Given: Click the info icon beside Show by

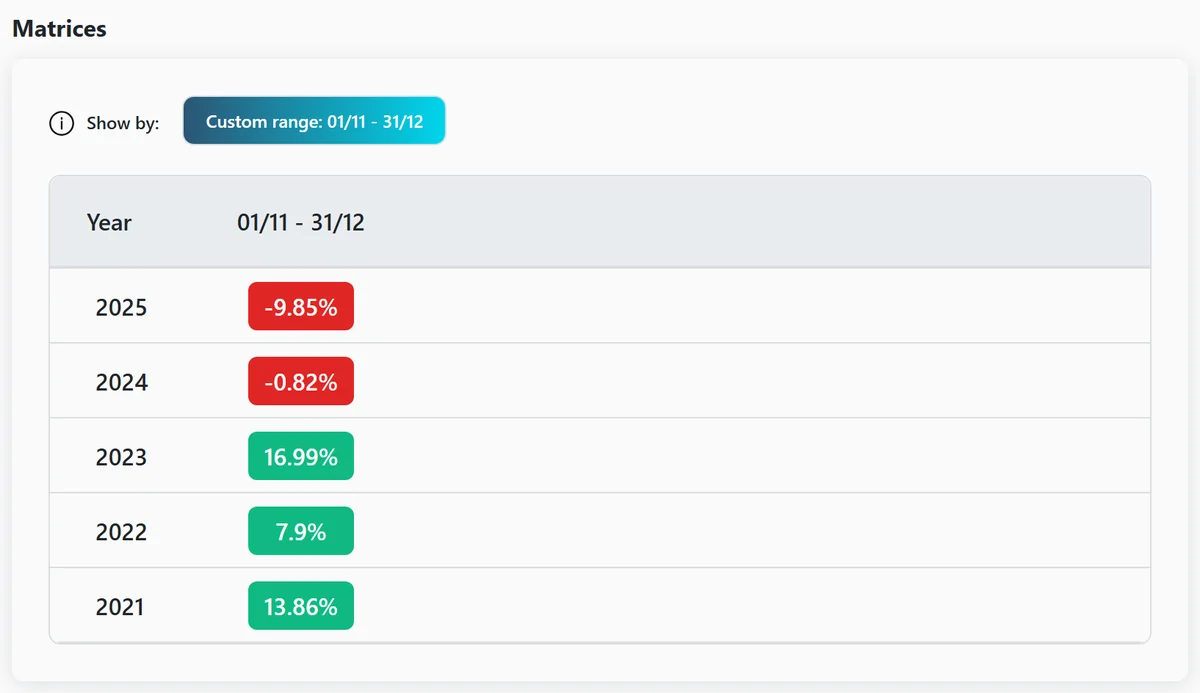Looking at the screenshot, I should click(61, 124).
